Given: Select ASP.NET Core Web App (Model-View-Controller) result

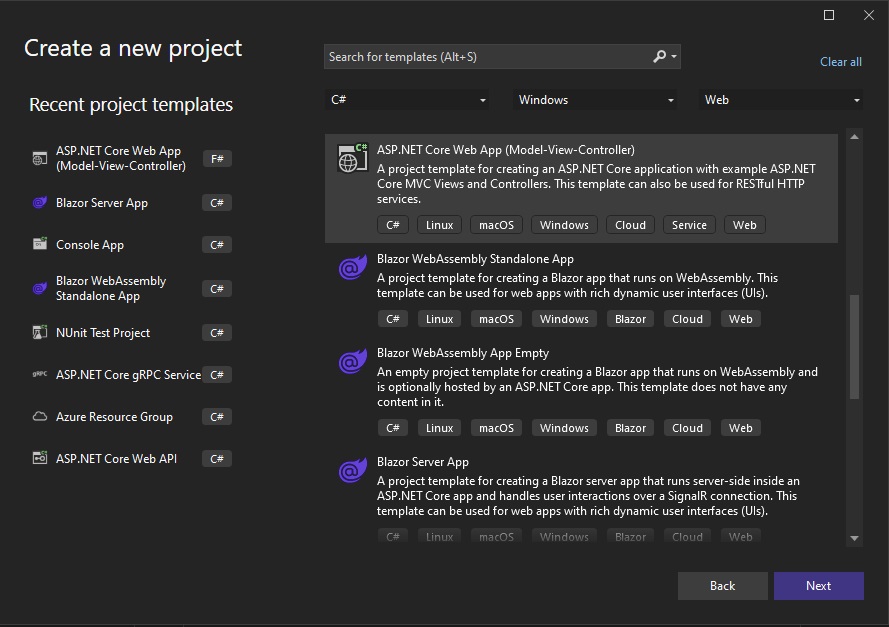Looking at the screenshot, I should pos(581,189).
